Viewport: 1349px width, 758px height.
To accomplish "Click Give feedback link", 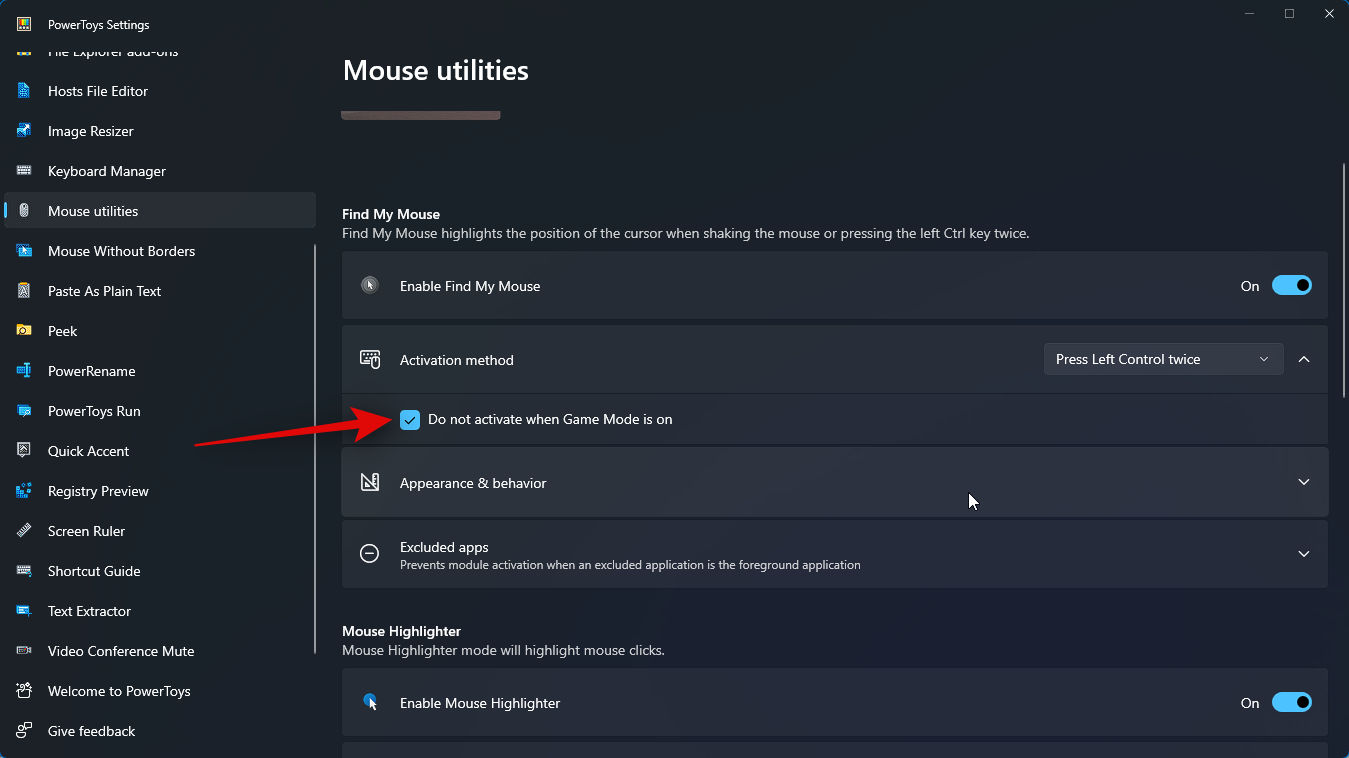I will (160, 731).
